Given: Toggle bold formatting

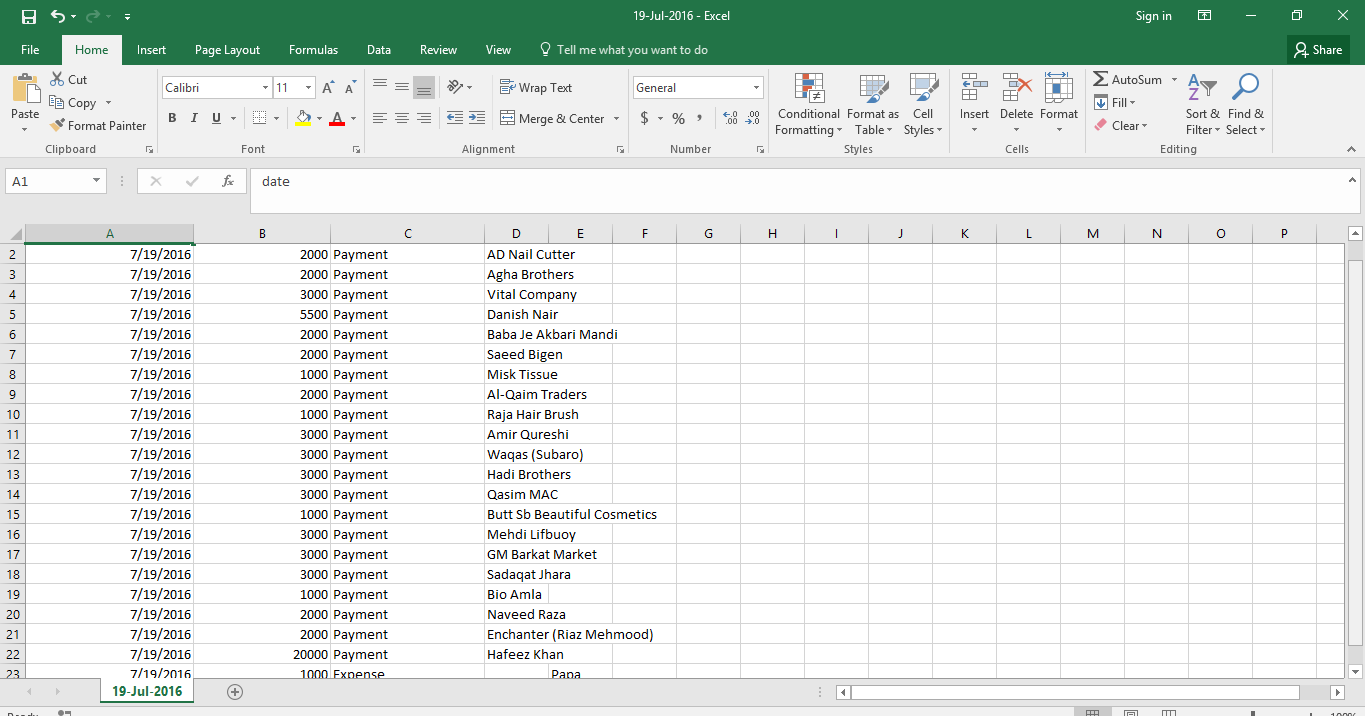Looking at the screenshot, I should coord(172,118).
